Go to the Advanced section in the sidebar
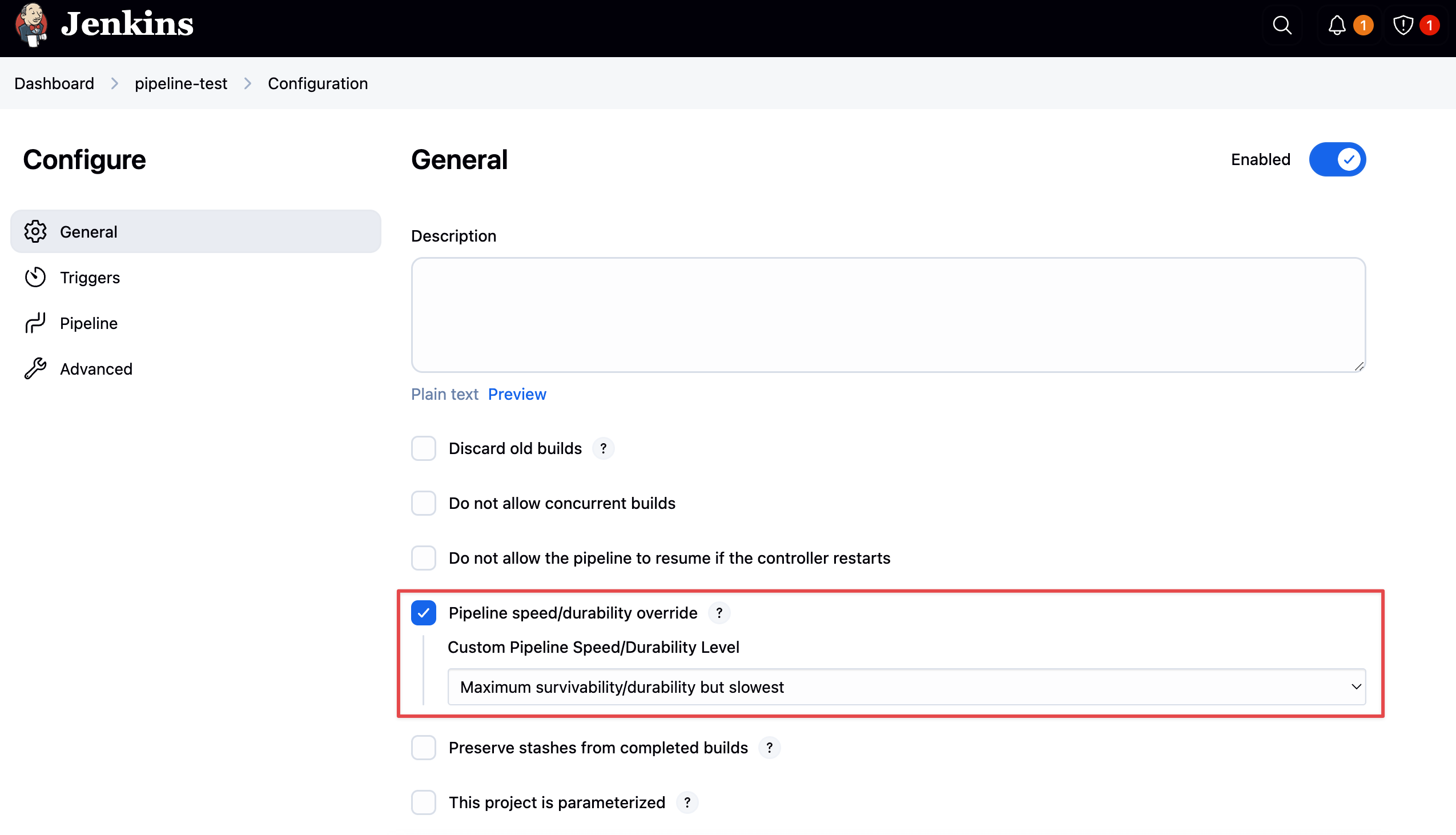Screen dimensions: 1456x835 coord(96,369)
